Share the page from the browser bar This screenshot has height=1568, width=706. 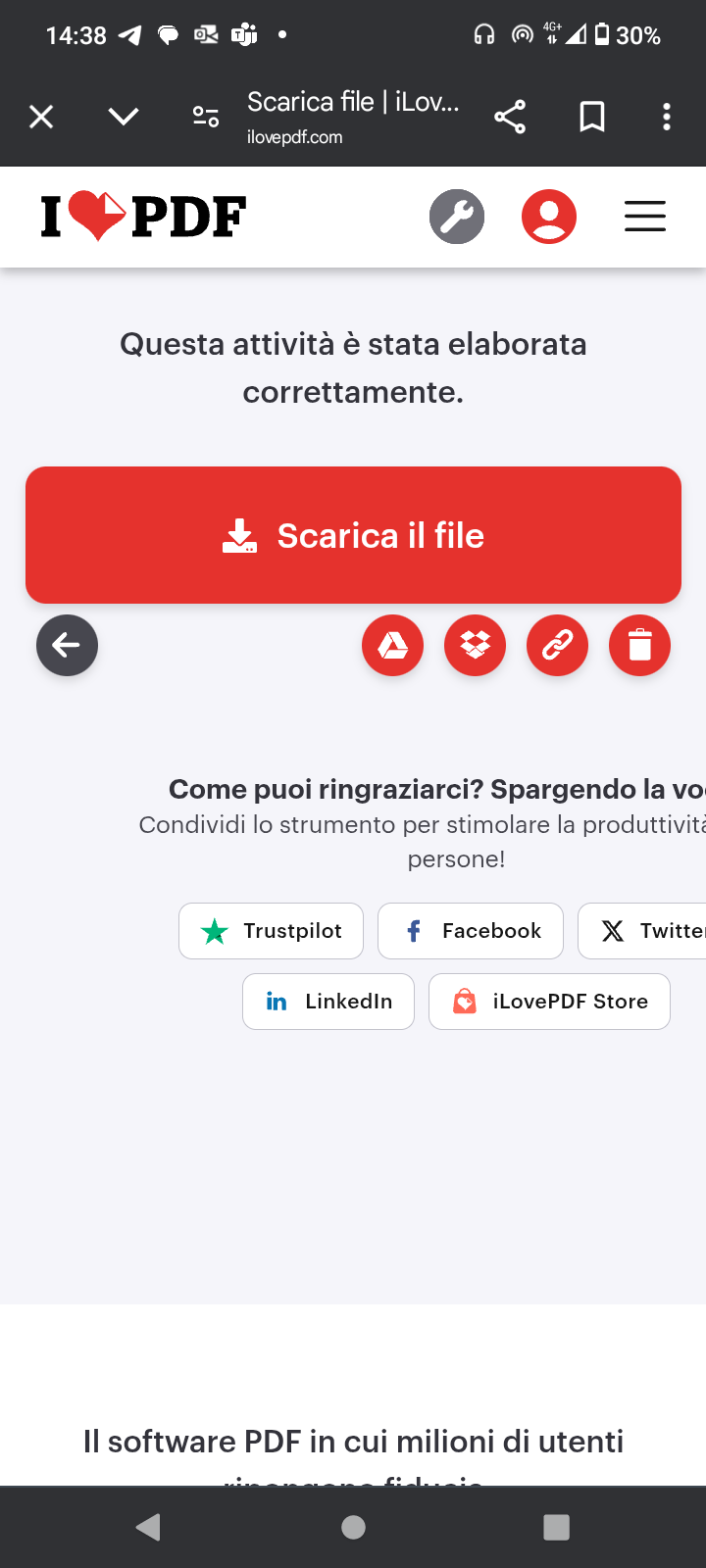point(510,118)
